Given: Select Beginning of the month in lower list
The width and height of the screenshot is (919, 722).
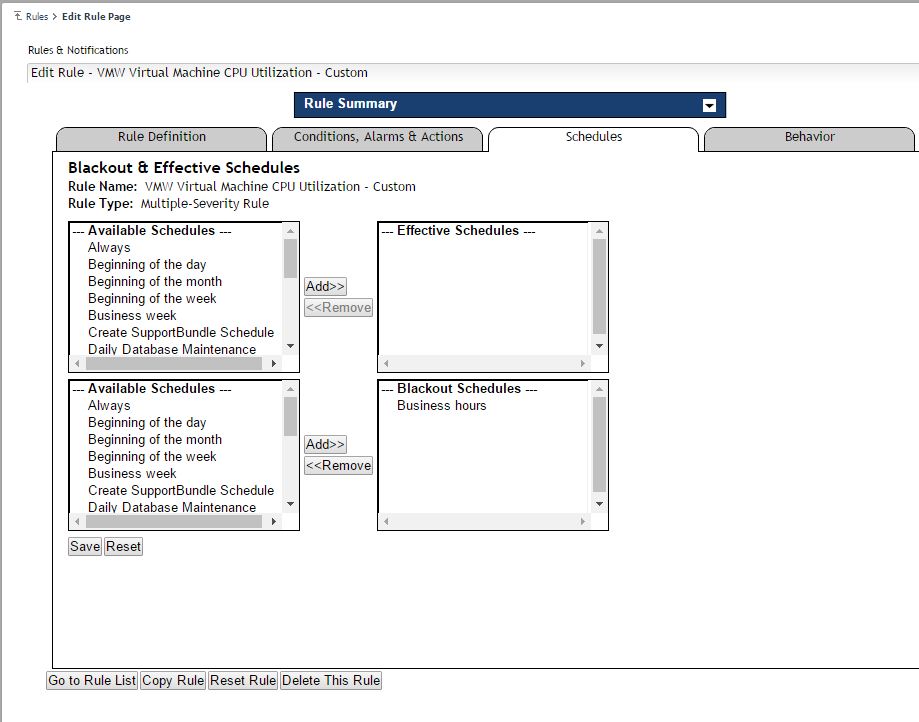Looking at the screenshot, I should (x=155, y=440).
